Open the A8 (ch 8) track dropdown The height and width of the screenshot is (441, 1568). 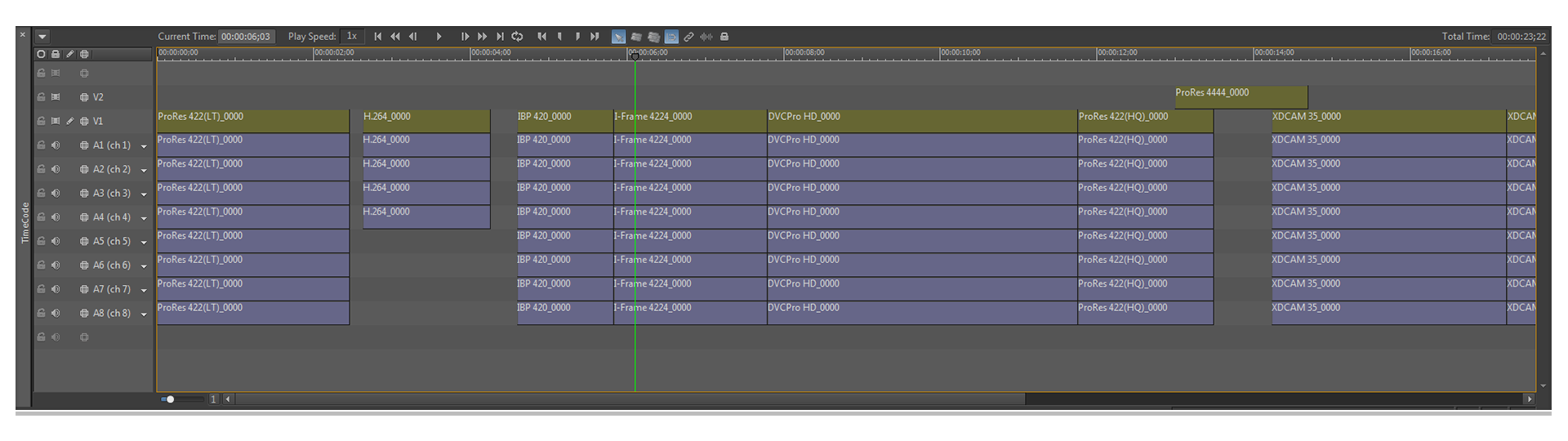[x=144, y=314]
